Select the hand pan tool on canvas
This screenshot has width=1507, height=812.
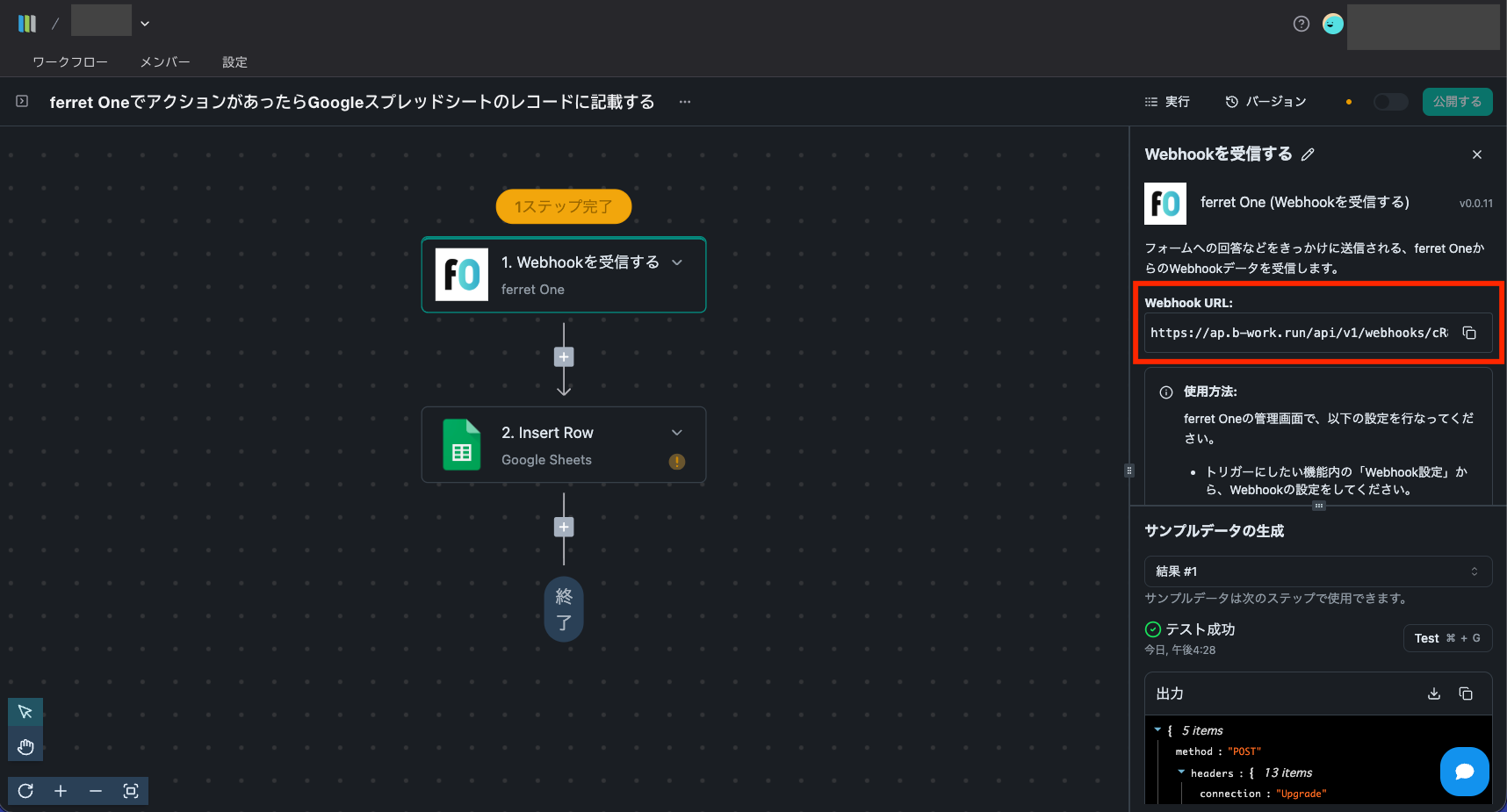click(25, 747)
